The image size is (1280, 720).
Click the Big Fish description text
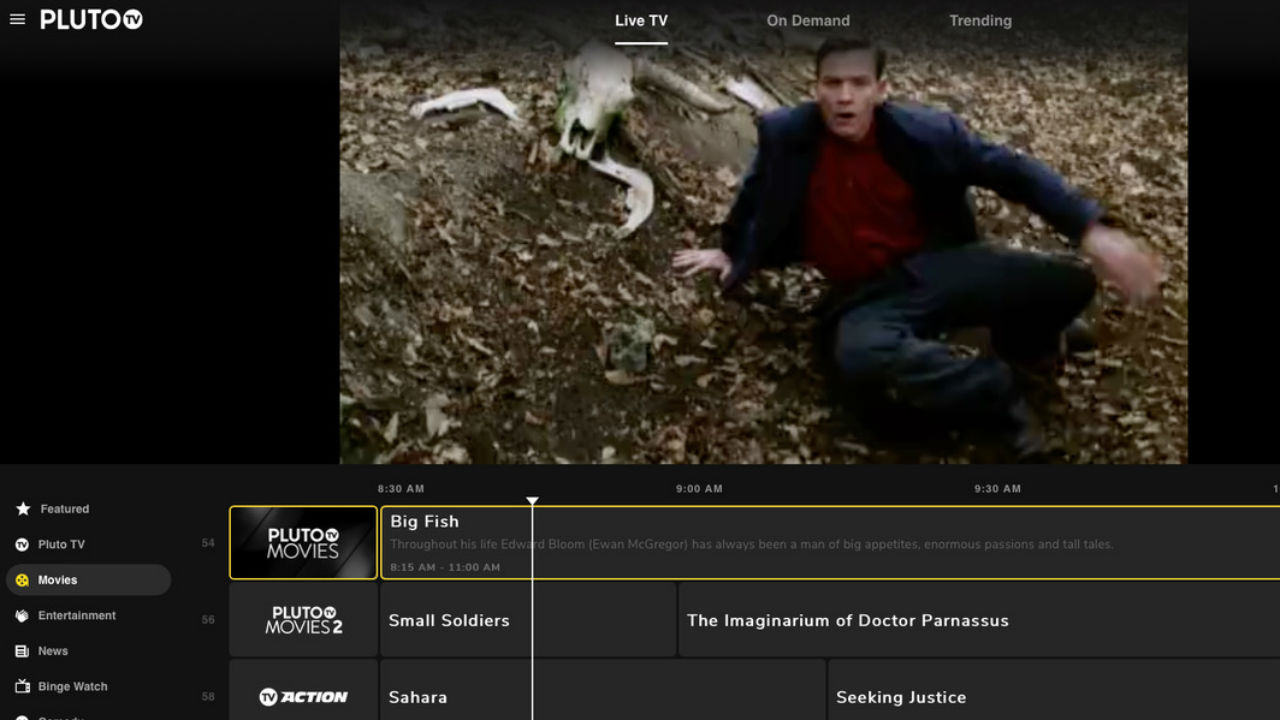pos(751,545)
